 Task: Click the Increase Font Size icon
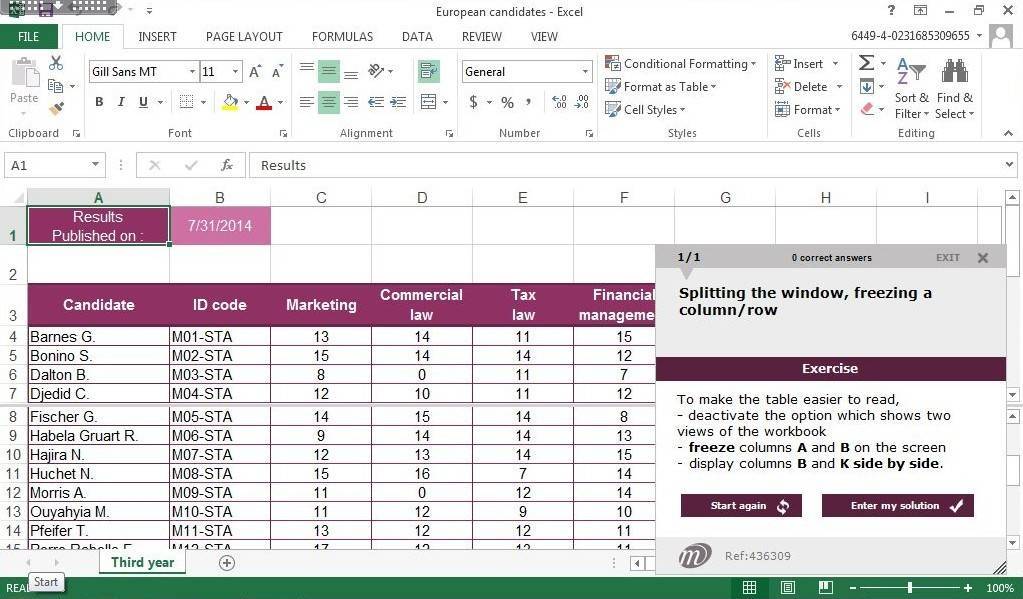255,72
